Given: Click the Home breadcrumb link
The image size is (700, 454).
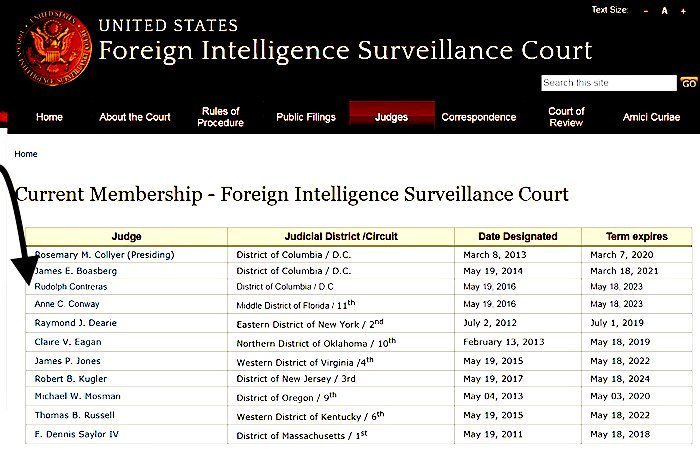Looking at the screenshot, I should pyautogui.click(x=26, y=154).
